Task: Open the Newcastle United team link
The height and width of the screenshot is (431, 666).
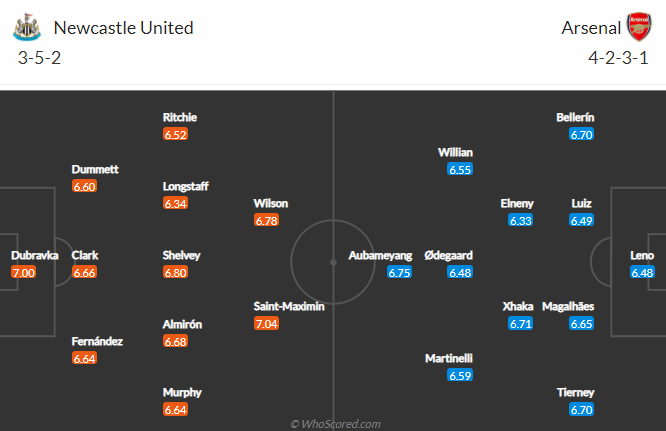Action: coord(123,28)
